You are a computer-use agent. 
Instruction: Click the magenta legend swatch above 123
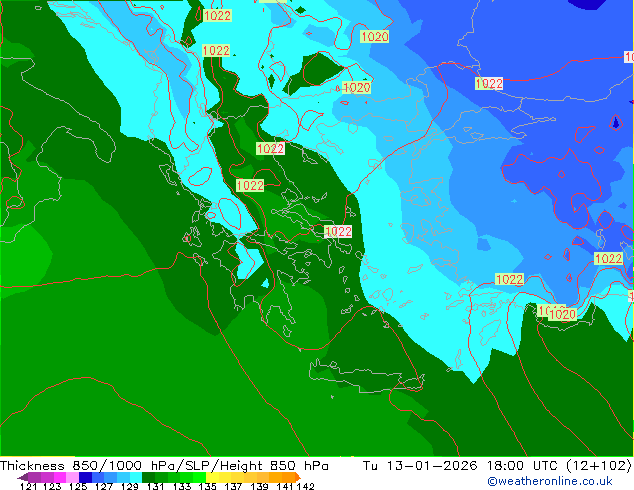pos(60,477)
